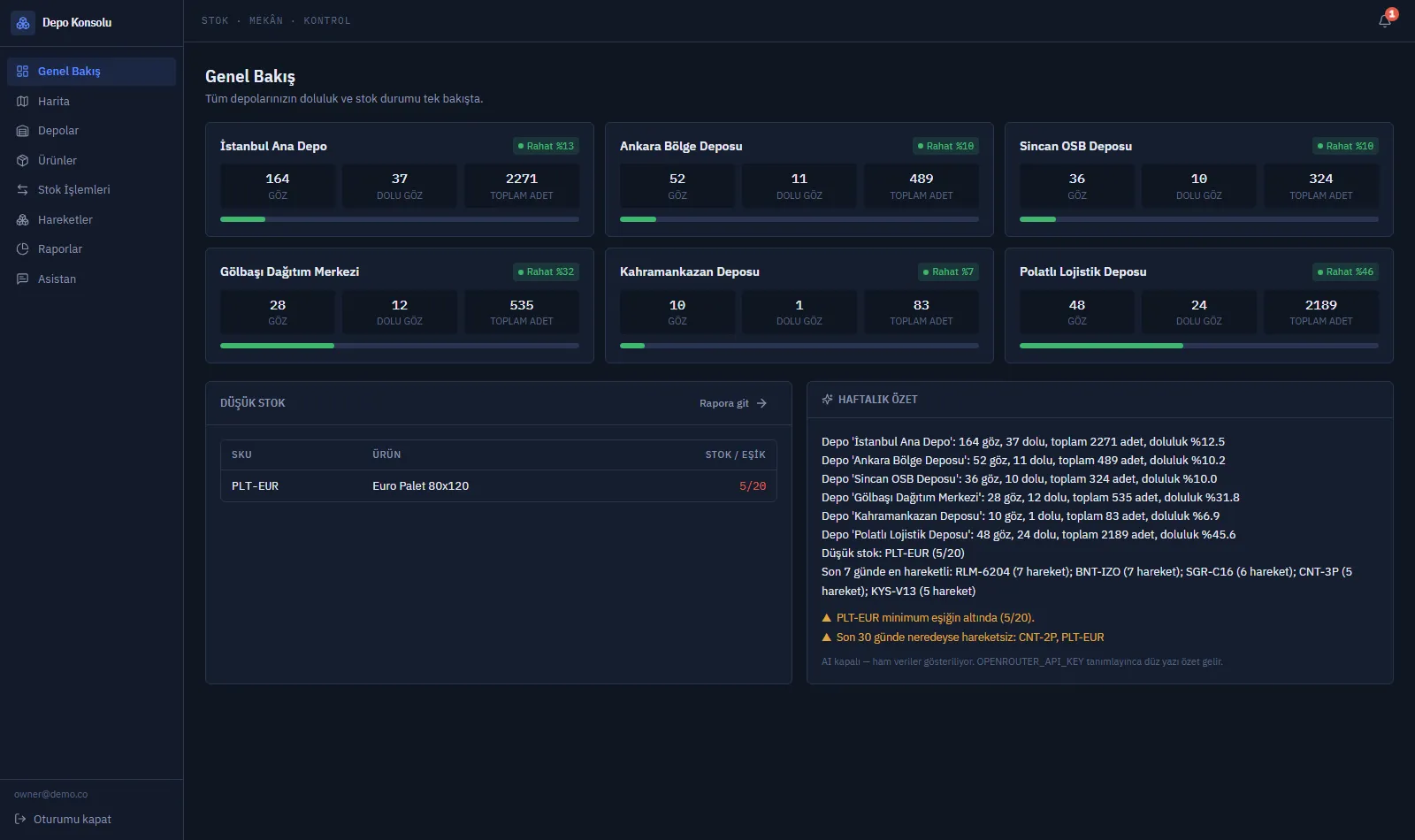Screen dimensions: 1415x840
Task: Click the Rahat %32 badge on Gölbaşı
Action: click(x=546, y=271)
